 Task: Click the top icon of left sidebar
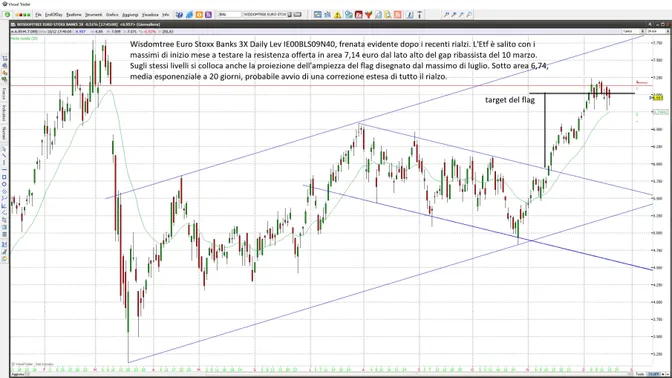[4, 58]
